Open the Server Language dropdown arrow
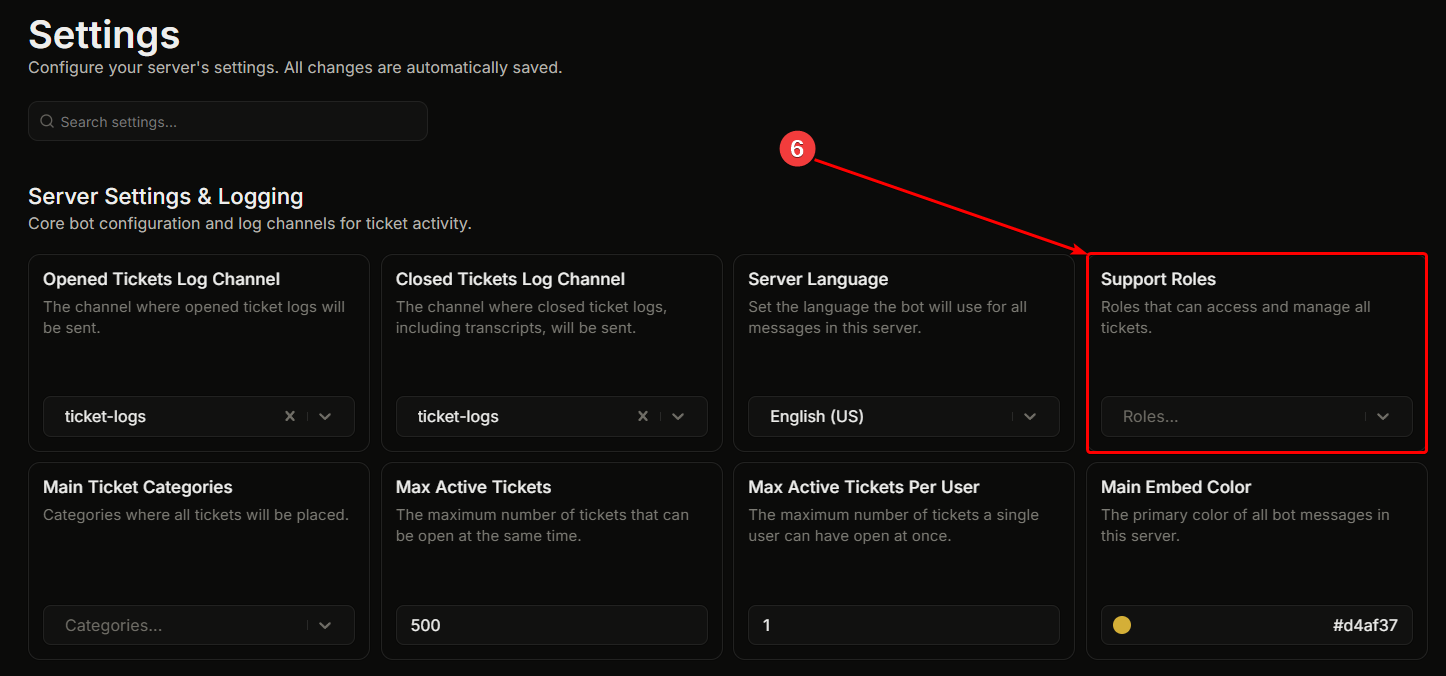Image resolution: width=1446 pixels, height=676 pixels. (1030, 416)
